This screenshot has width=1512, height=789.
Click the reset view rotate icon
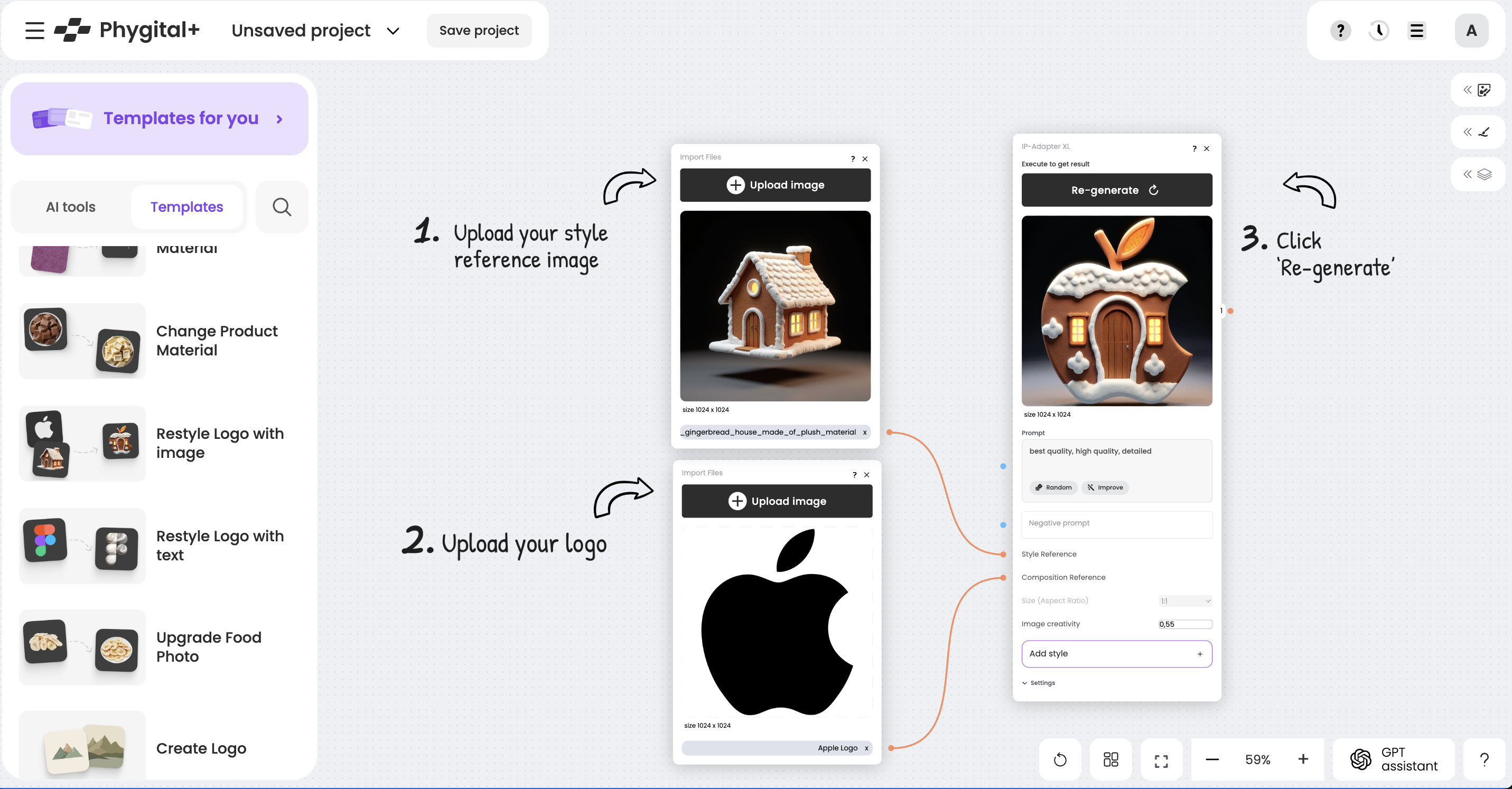1059,759
